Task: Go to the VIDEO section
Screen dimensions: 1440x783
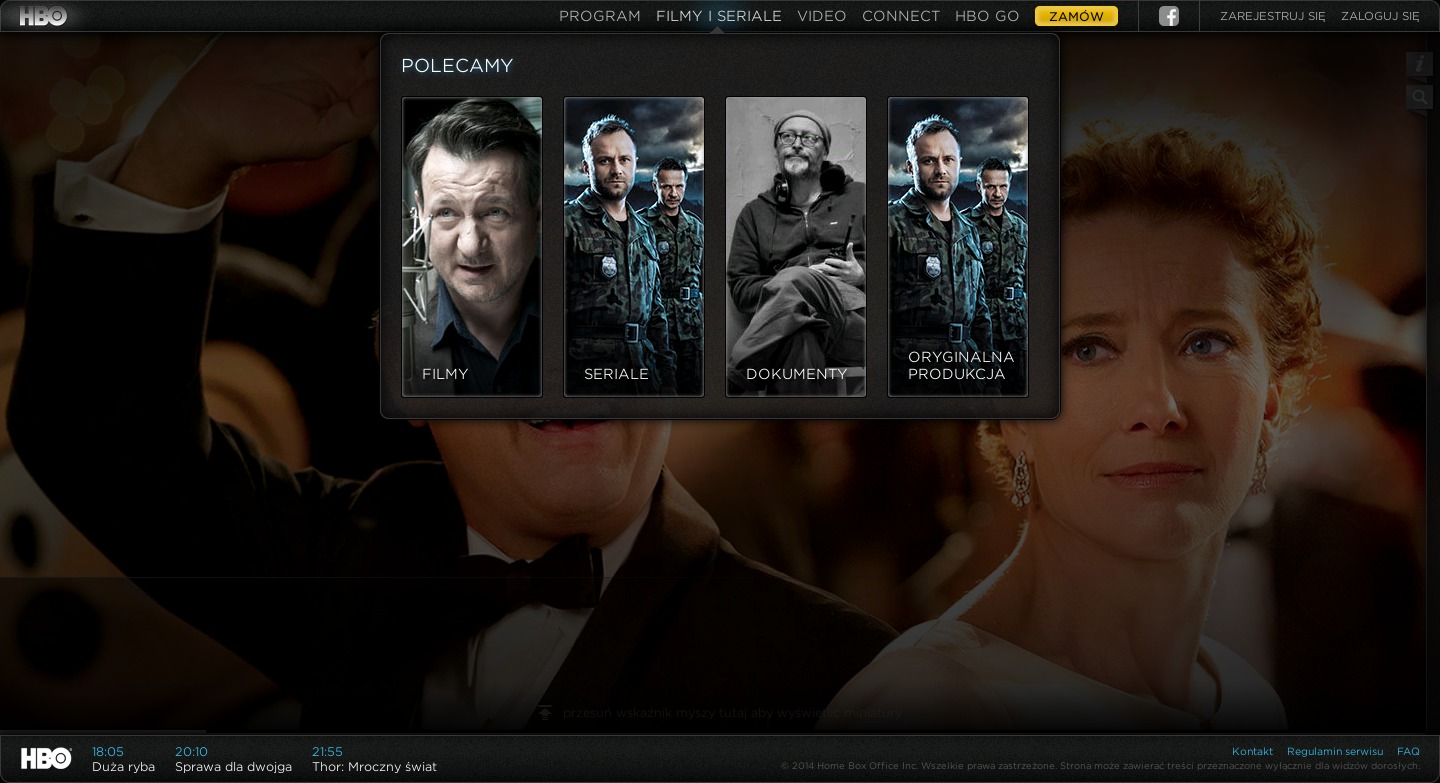Action: [821, 16]
